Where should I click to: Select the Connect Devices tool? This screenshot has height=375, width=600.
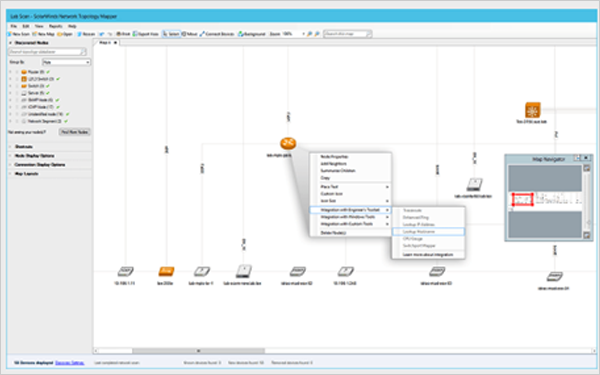click(217, 34)
